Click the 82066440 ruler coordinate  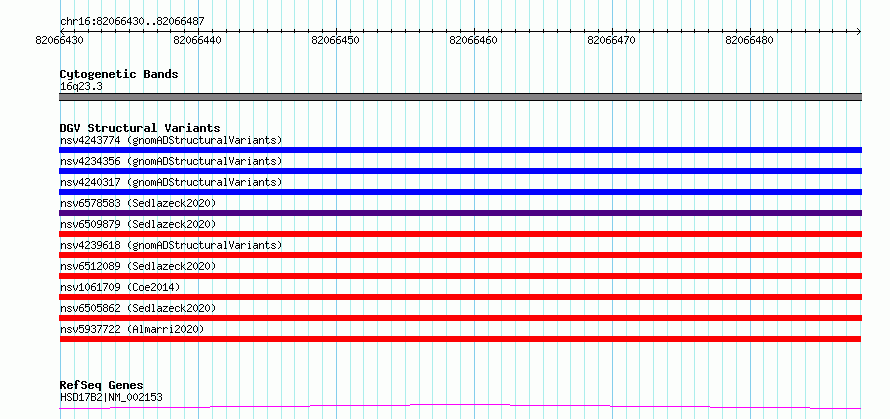point(198,40)
